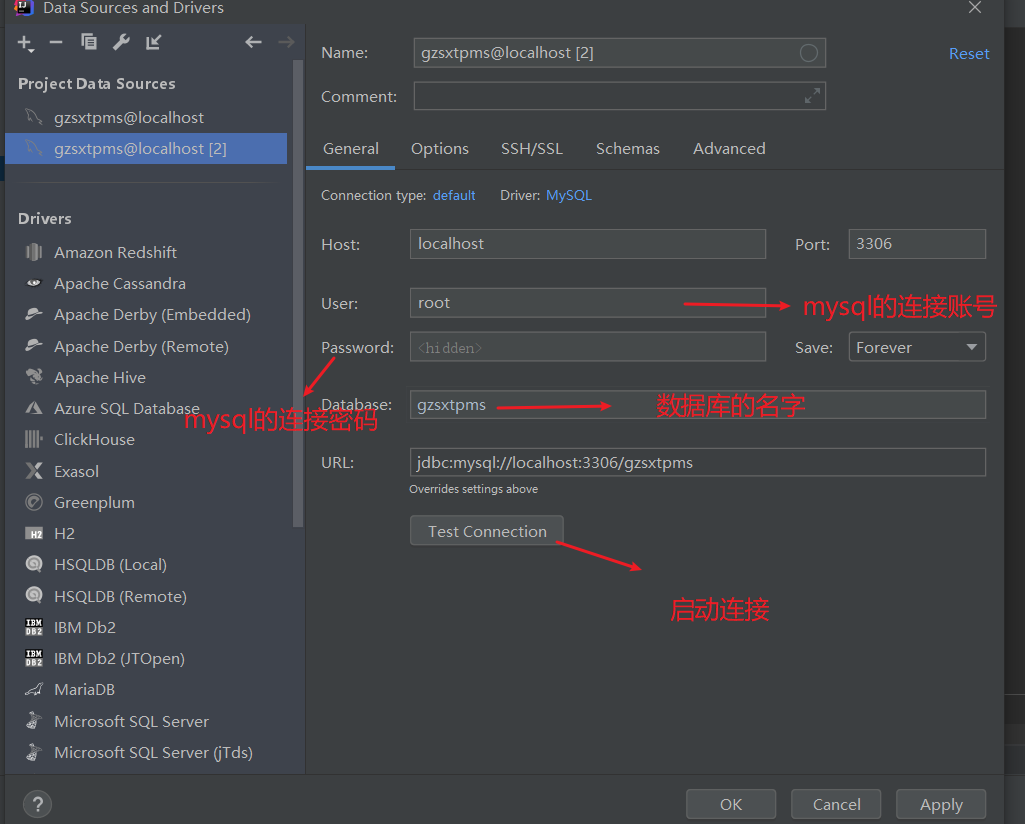Viewport: 1025px width, 824px height.
Task: Select gzsxtpms@localhost [2] data source
Action: 146,148
